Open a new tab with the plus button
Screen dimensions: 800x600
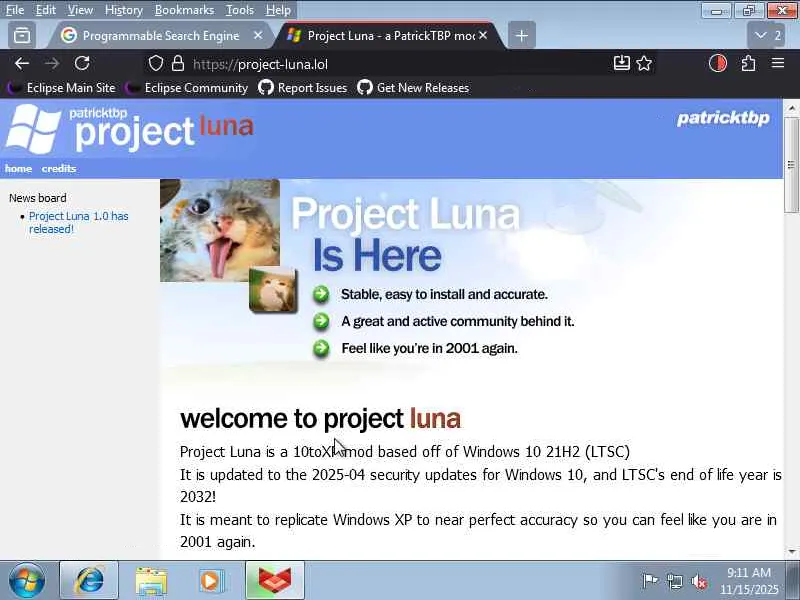(x=521, y=36)
